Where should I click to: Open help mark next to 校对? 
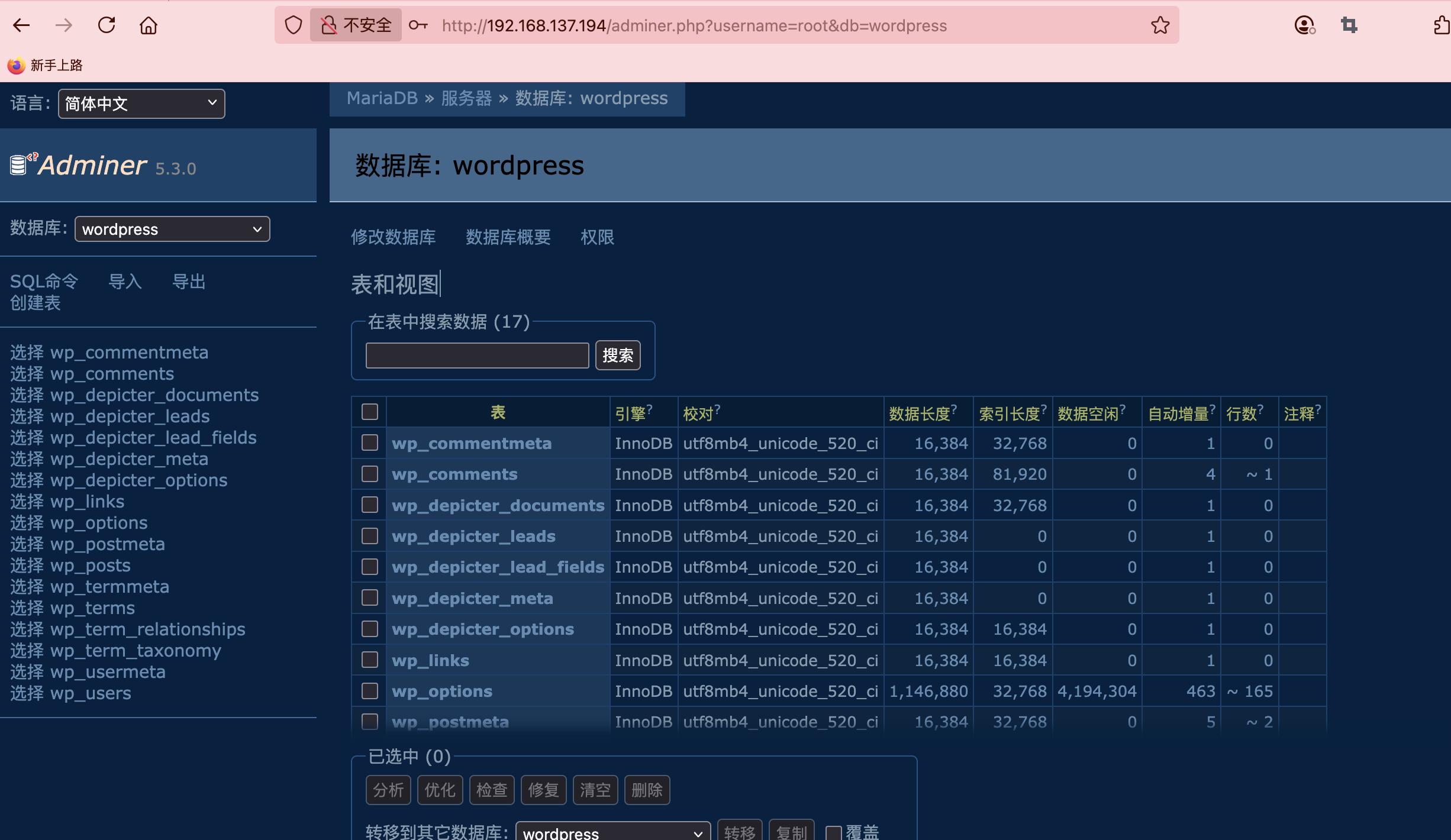[717, 409]
